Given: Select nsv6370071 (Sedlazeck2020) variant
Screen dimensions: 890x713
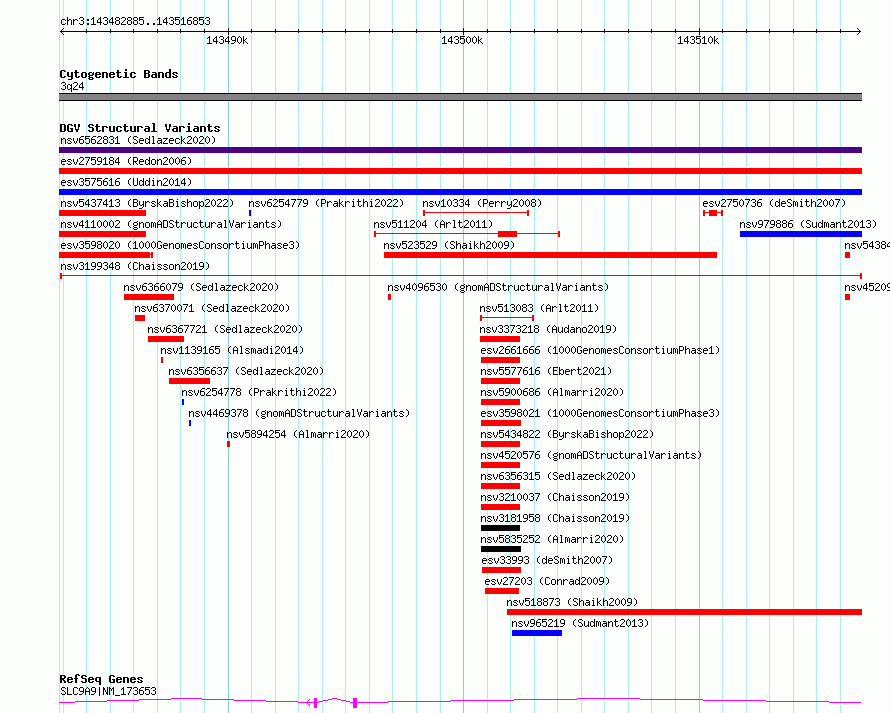Looking at the screenshot, I should coord(212,308).
